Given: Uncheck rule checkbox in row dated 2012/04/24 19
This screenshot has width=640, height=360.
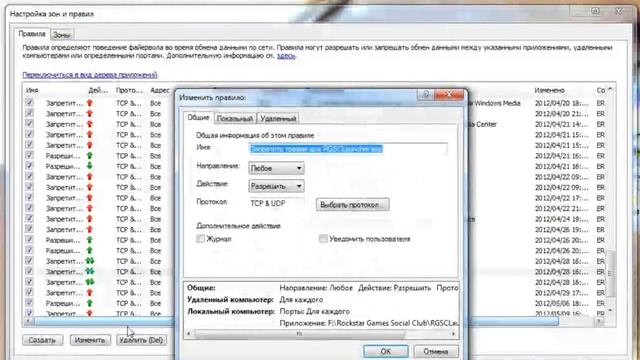Looking at the screenshot, I should pos(29,219).
